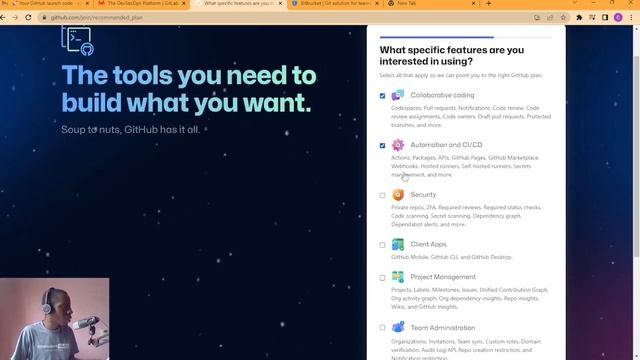The image size is (640, 360).
Task: Open a new tab with the plus icon
Action: point(489,4)
